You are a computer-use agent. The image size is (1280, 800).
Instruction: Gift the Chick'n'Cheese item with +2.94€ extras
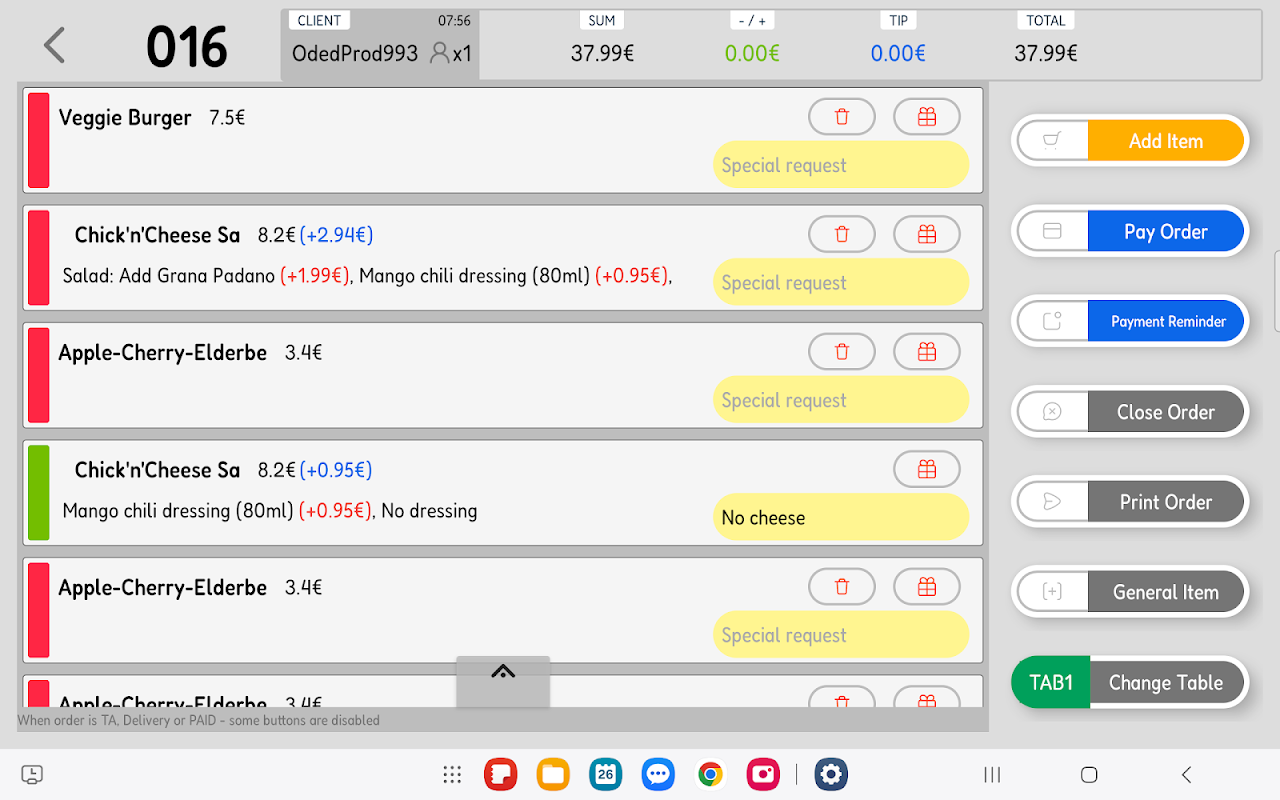927,234
